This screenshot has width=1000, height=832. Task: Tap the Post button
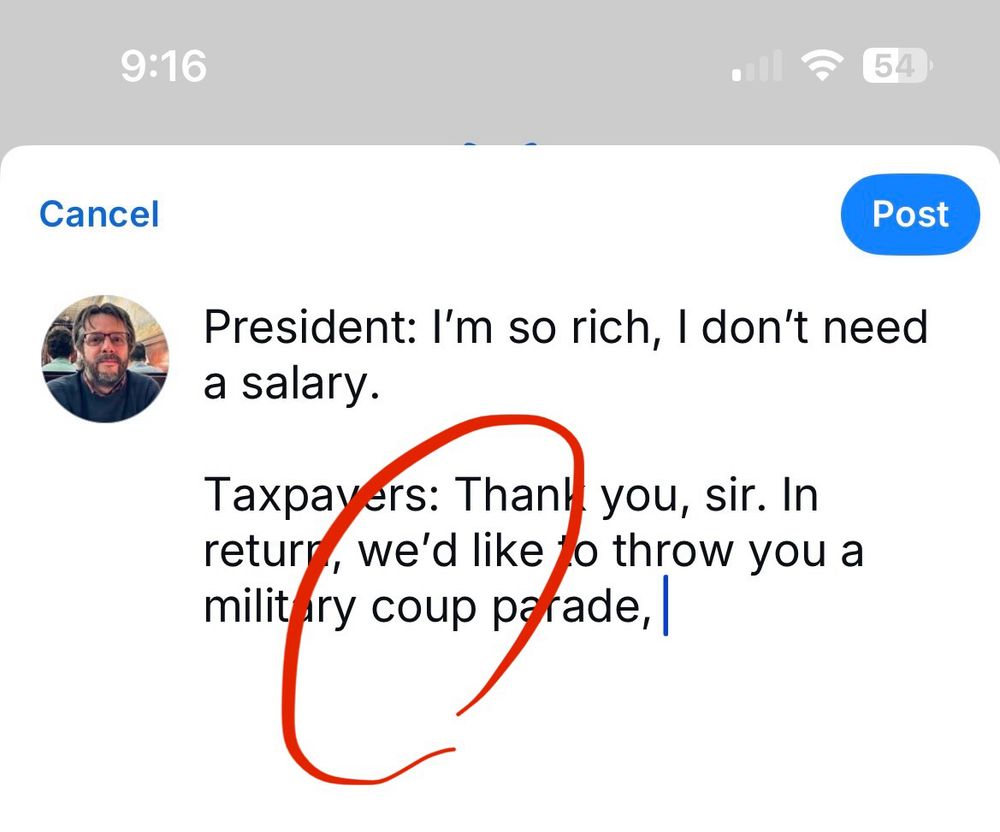[x=910, y=214]
